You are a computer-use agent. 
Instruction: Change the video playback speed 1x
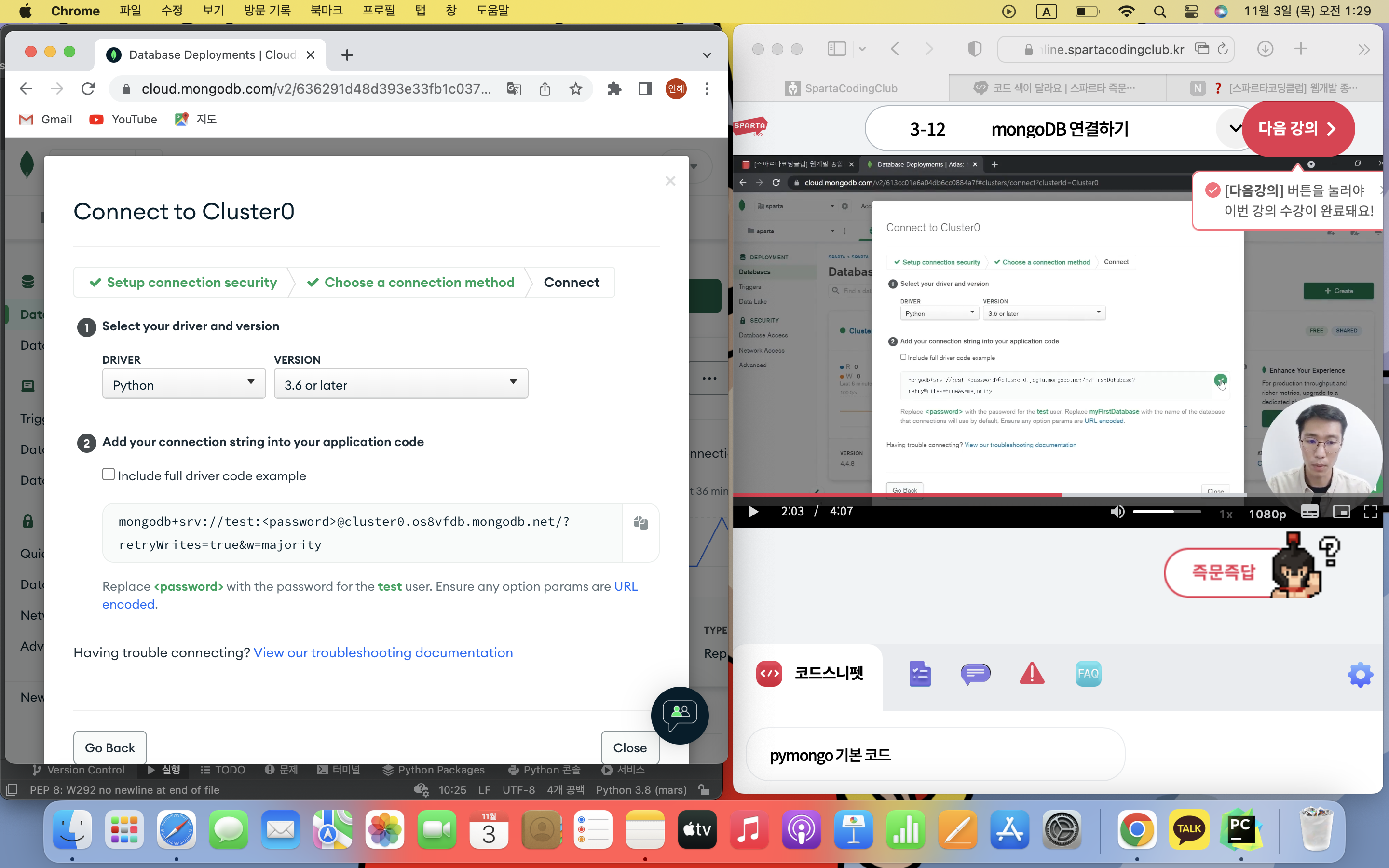[x=1226, y=514]
